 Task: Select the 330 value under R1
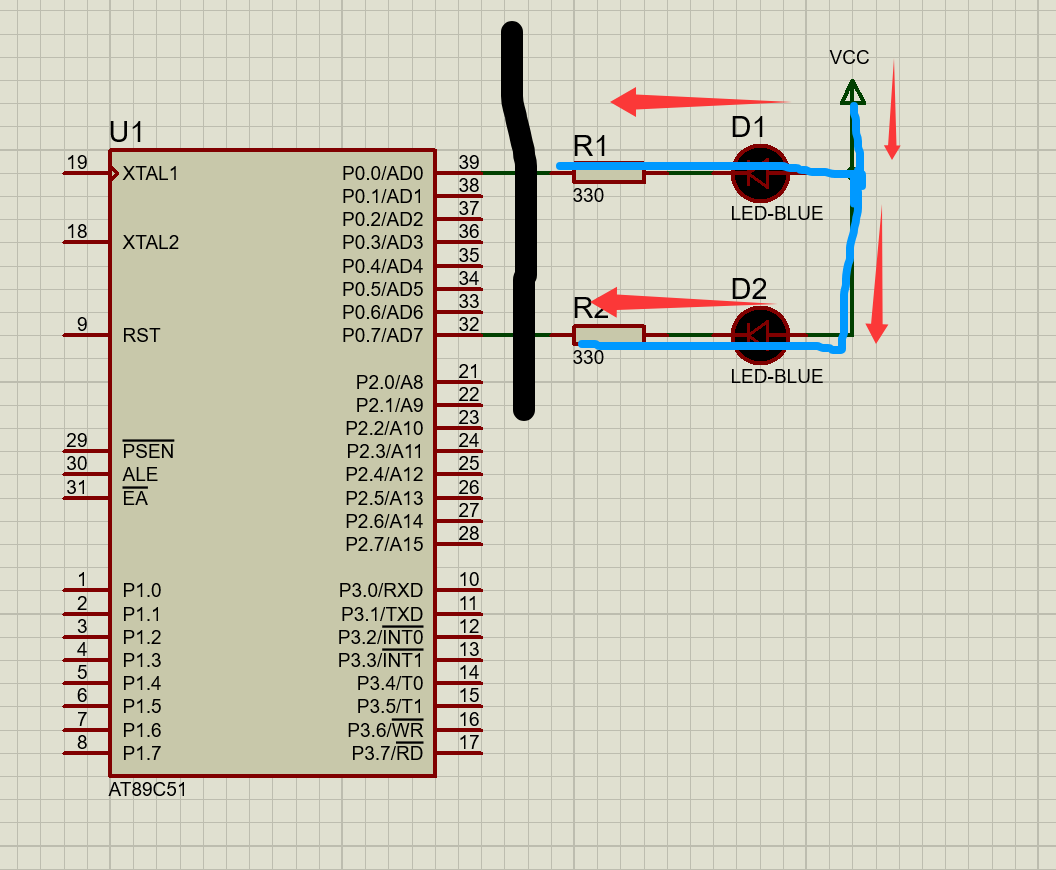coord(588,196)
